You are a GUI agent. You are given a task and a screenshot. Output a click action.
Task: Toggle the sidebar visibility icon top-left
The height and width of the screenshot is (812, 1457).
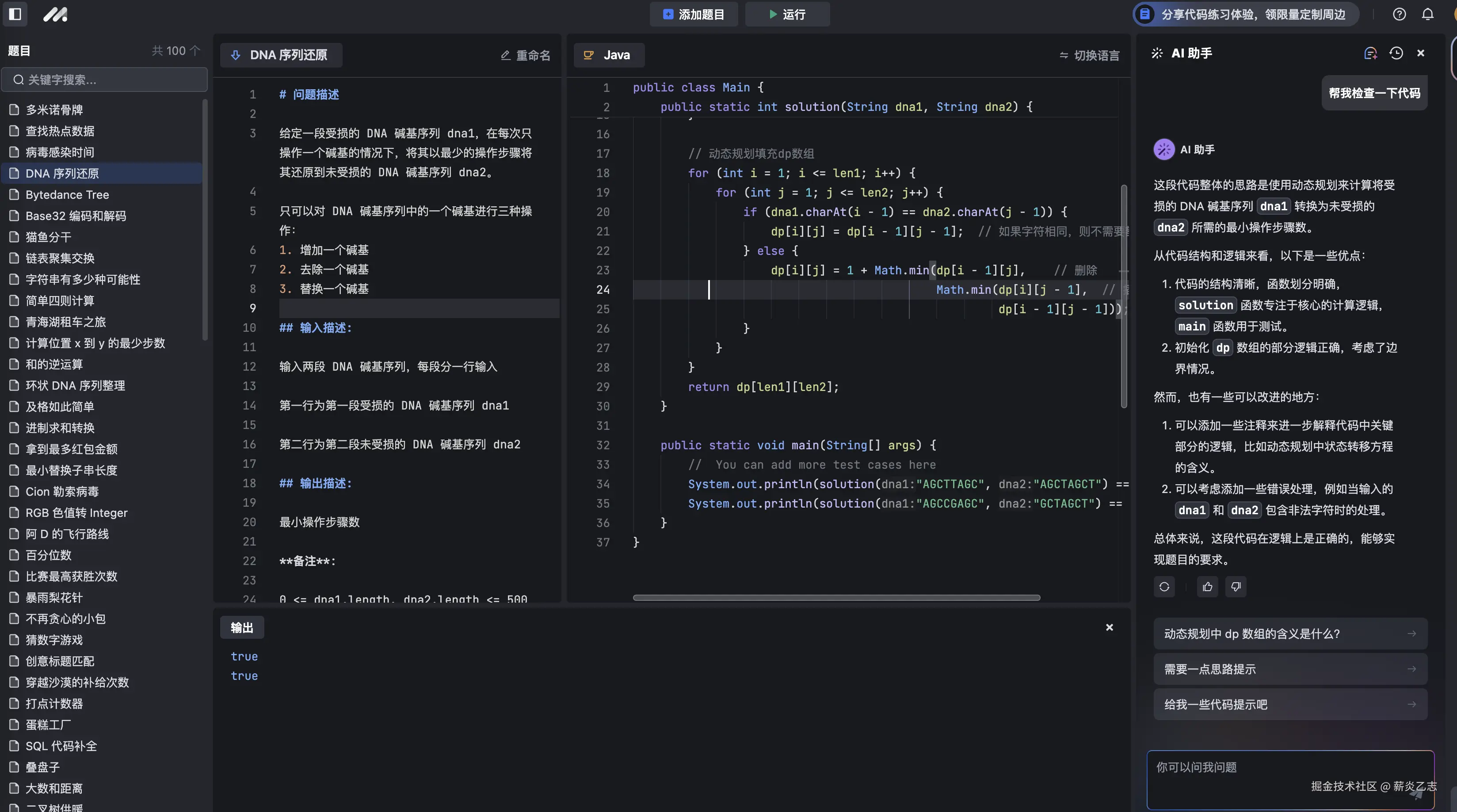tap(15, 14)
